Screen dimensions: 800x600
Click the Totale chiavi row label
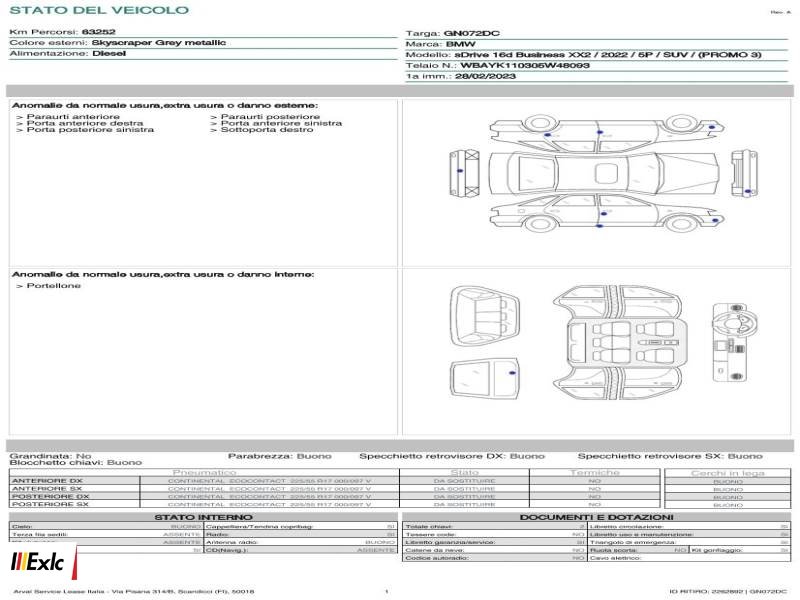coord(429,527)
